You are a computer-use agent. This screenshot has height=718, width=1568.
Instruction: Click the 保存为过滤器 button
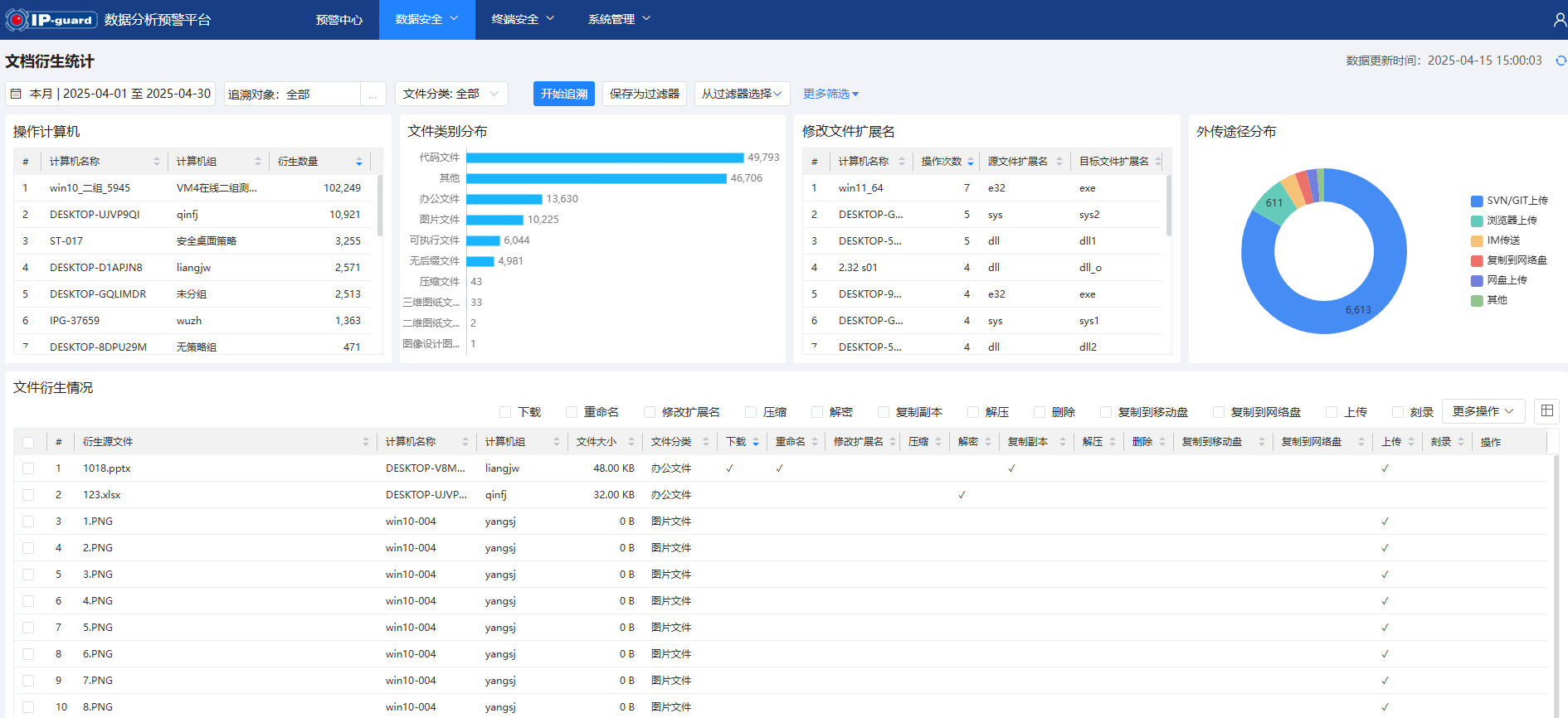[x=645, y=94]
